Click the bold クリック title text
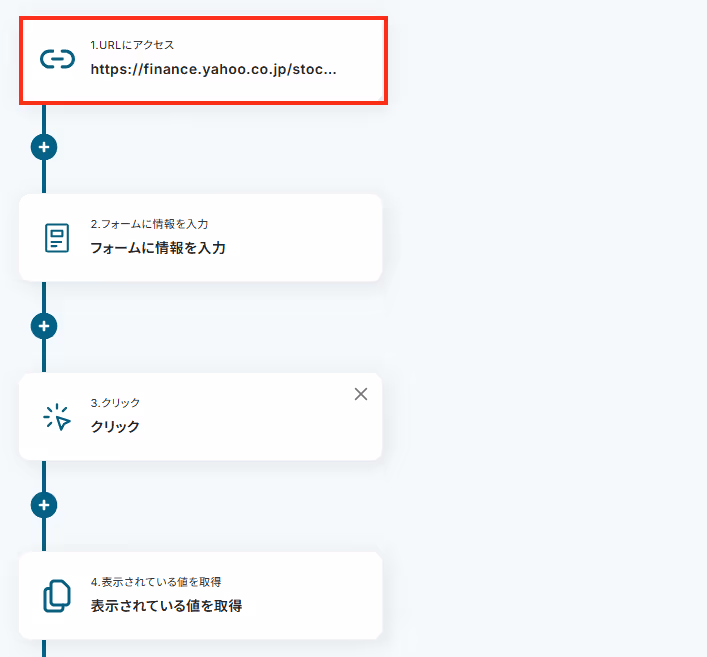The width and height of the screenshot is (707, 657). point(115,427)
